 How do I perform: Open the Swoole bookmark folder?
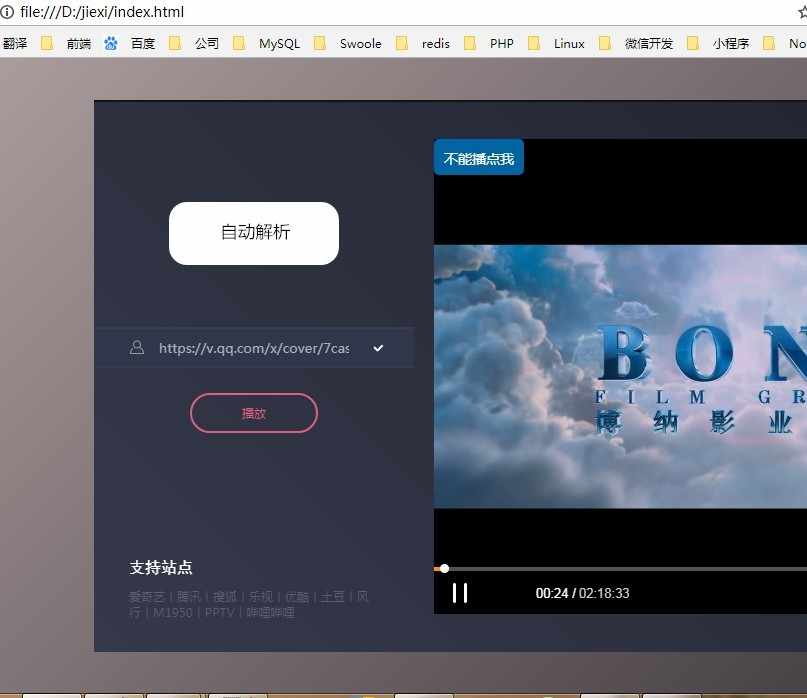(x=348, y=43)
